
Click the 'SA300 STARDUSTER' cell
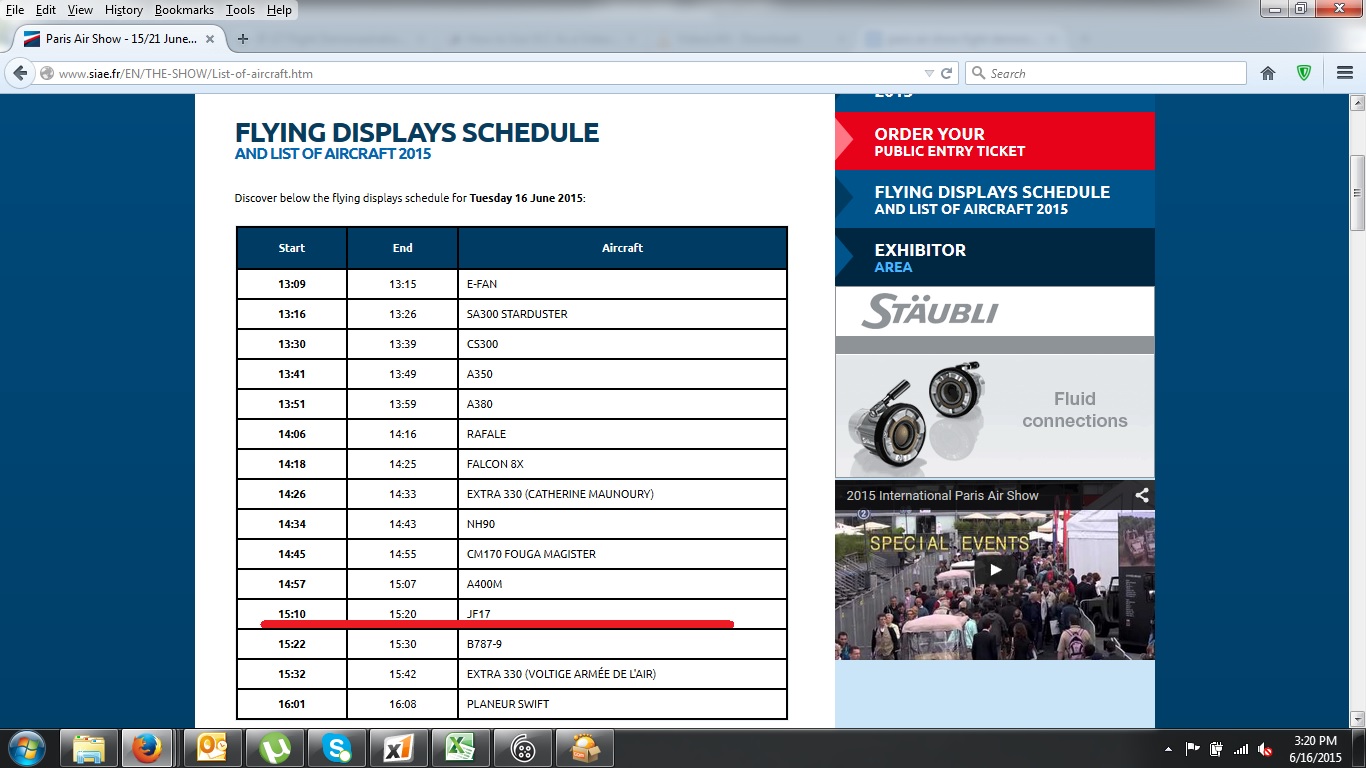[x=622, y=314]
